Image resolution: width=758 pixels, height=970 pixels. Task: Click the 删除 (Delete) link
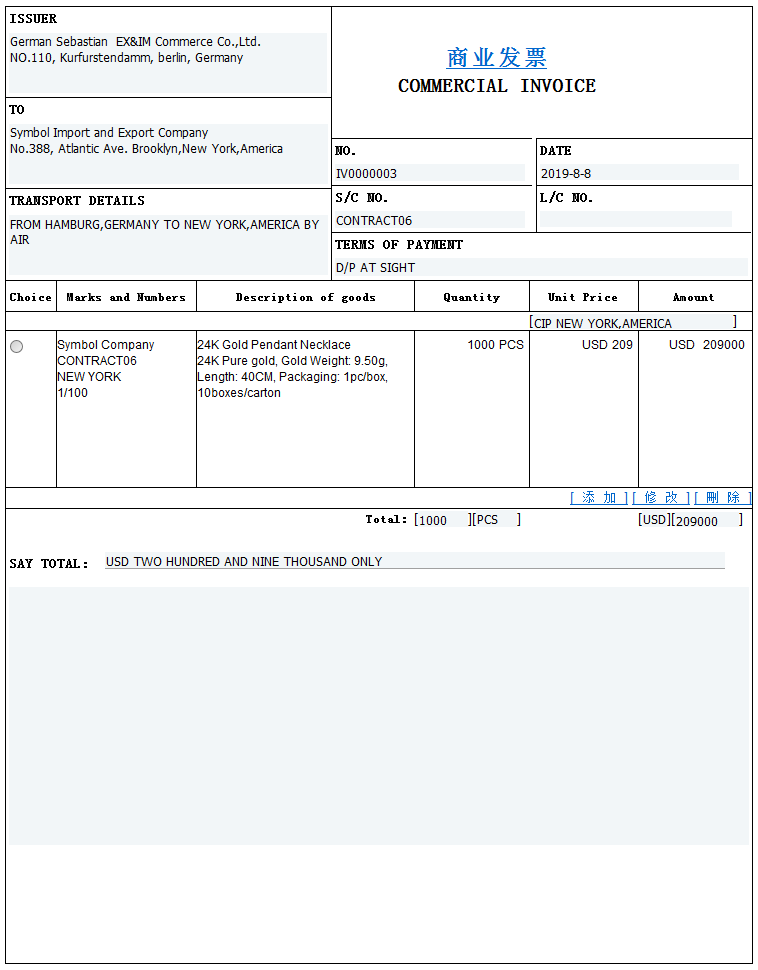pyautogui.click(x=722, y=498)
